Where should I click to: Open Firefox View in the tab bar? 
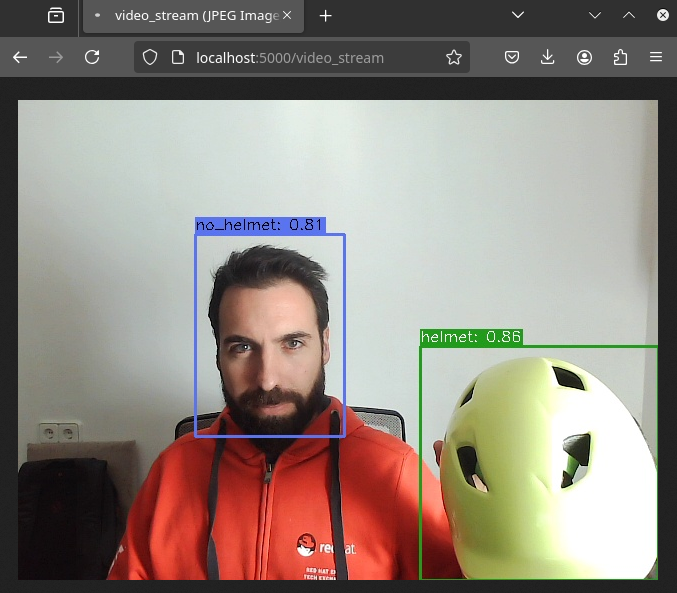[56, 16]
